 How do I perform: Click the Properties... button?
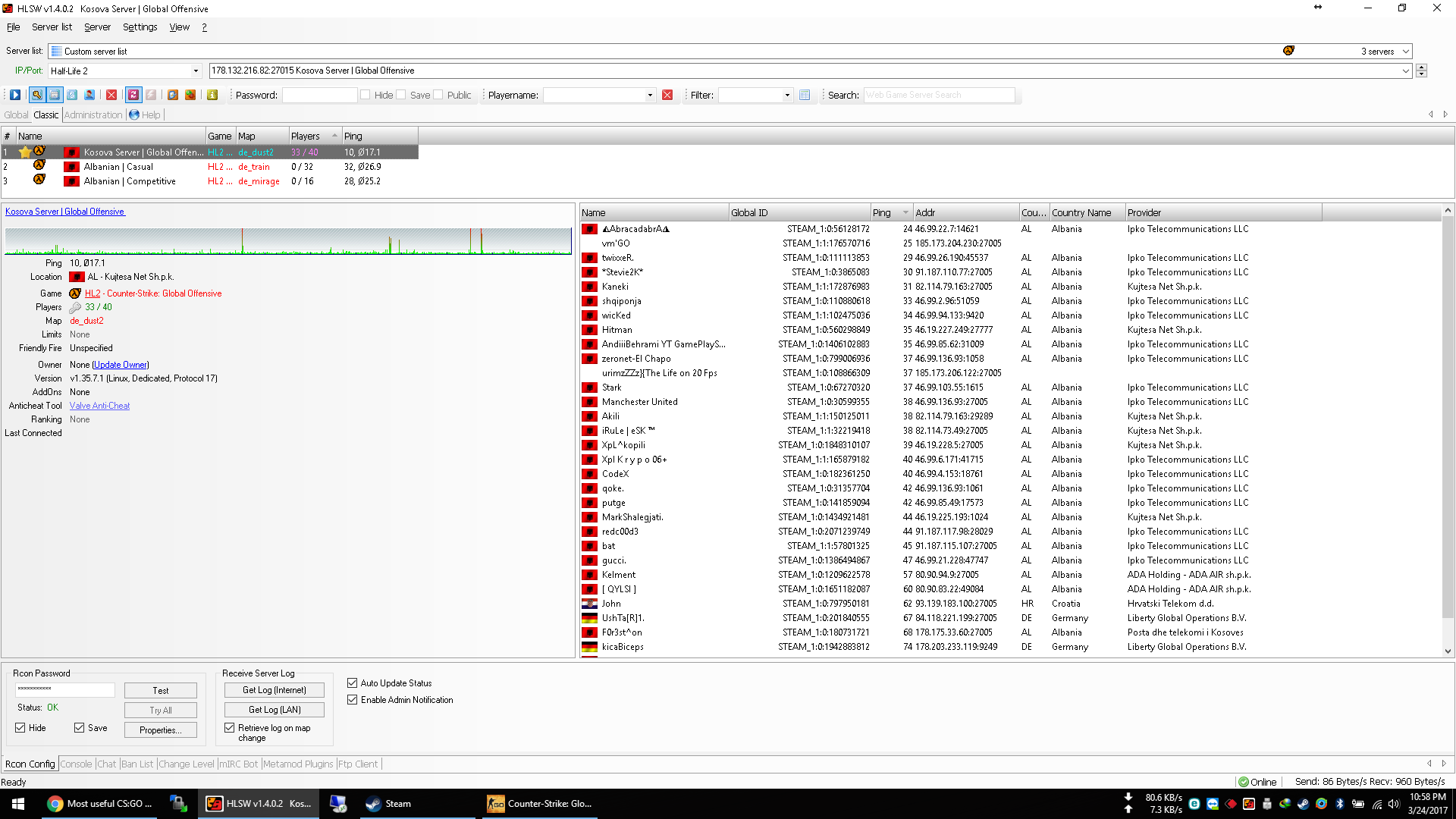pyautogui.click(x=161, y=730)
